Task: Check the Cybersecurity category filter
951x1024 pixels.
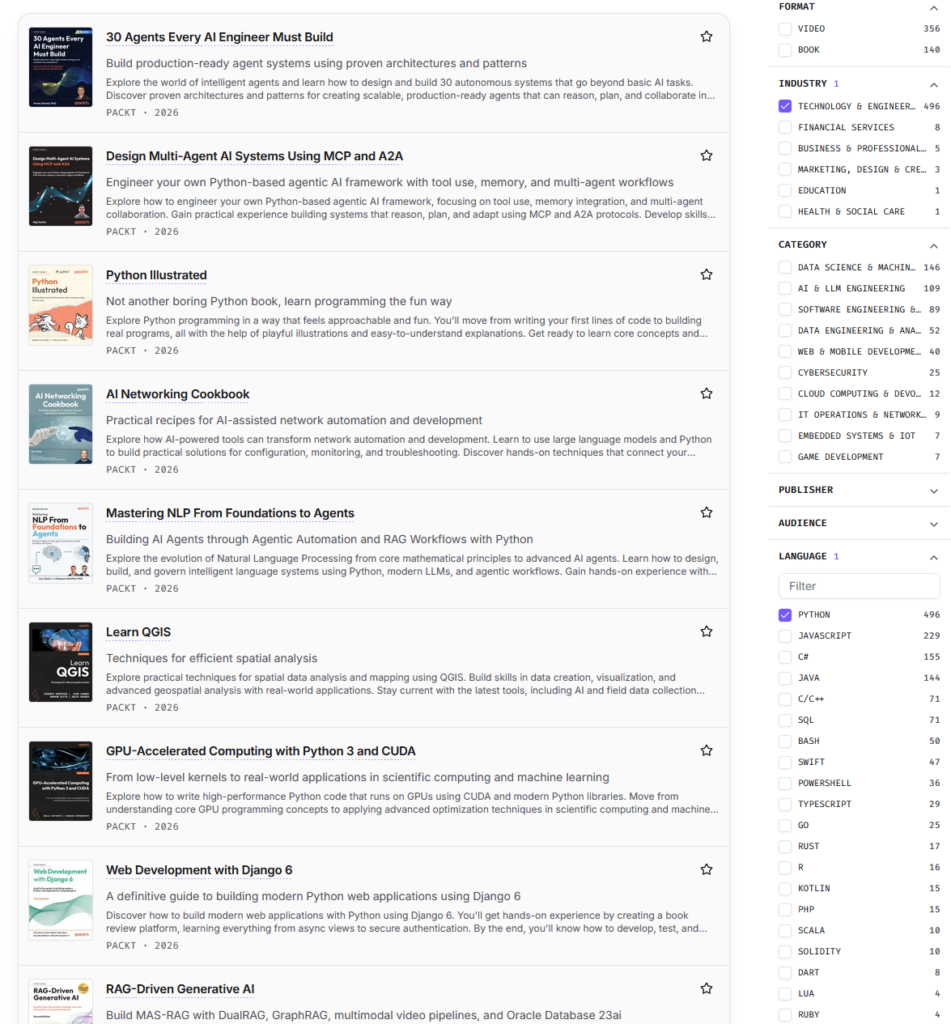Action: (x=785, y=372)
